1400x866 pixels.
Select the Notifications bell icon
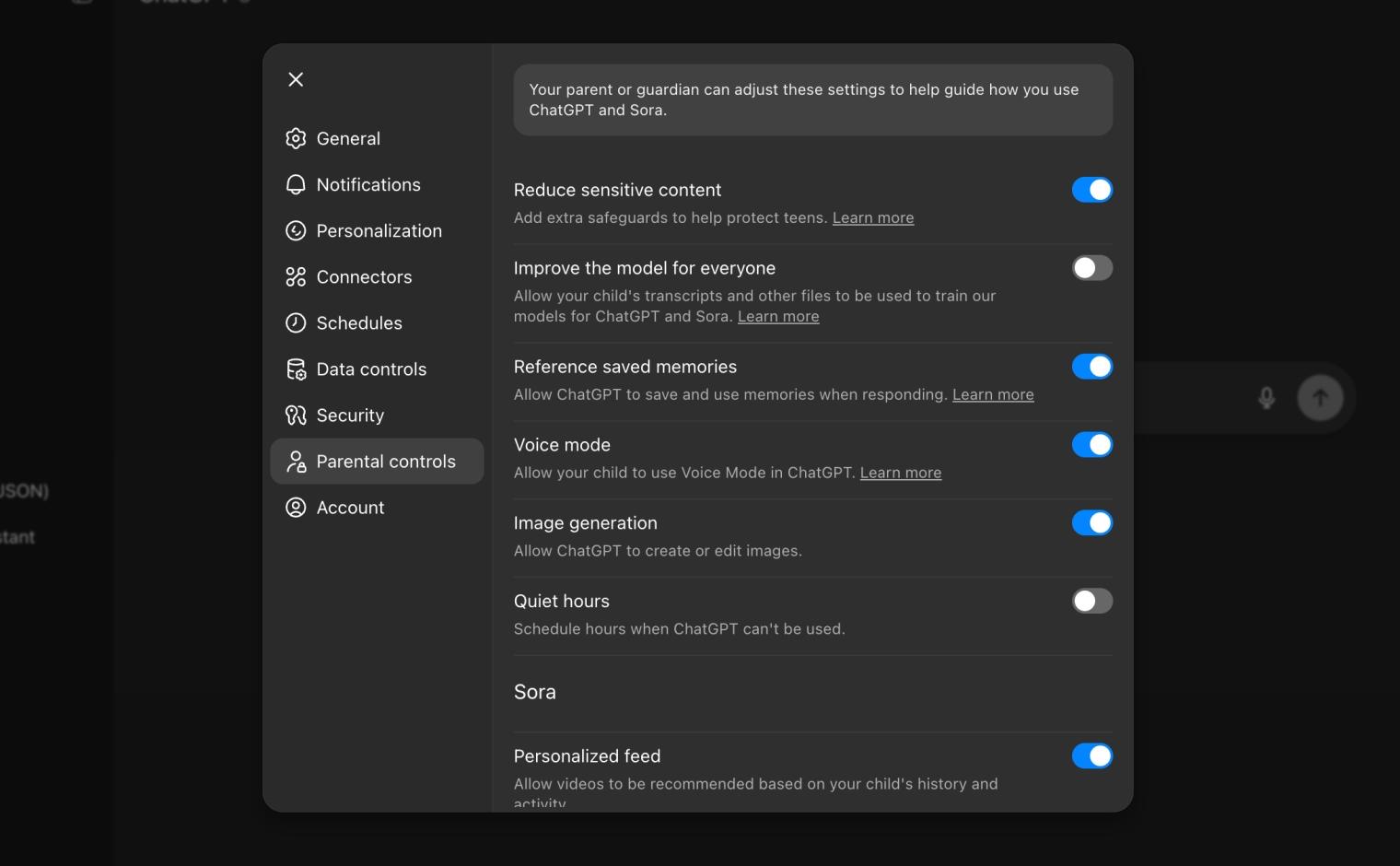[296, 184]
